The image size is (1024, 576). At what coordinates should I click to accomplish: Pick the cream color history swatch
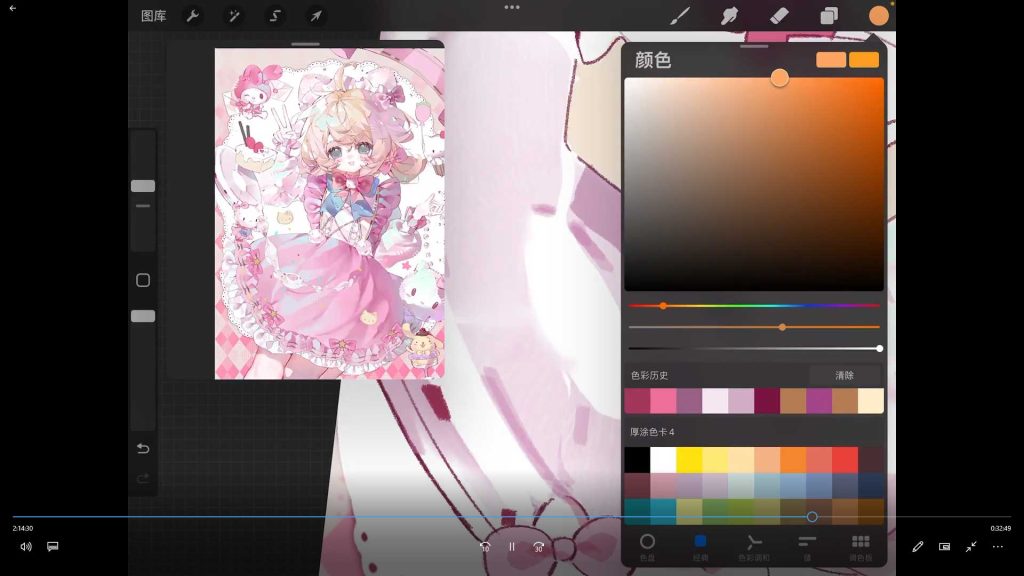pyautogui.click(x=871, y=401)
